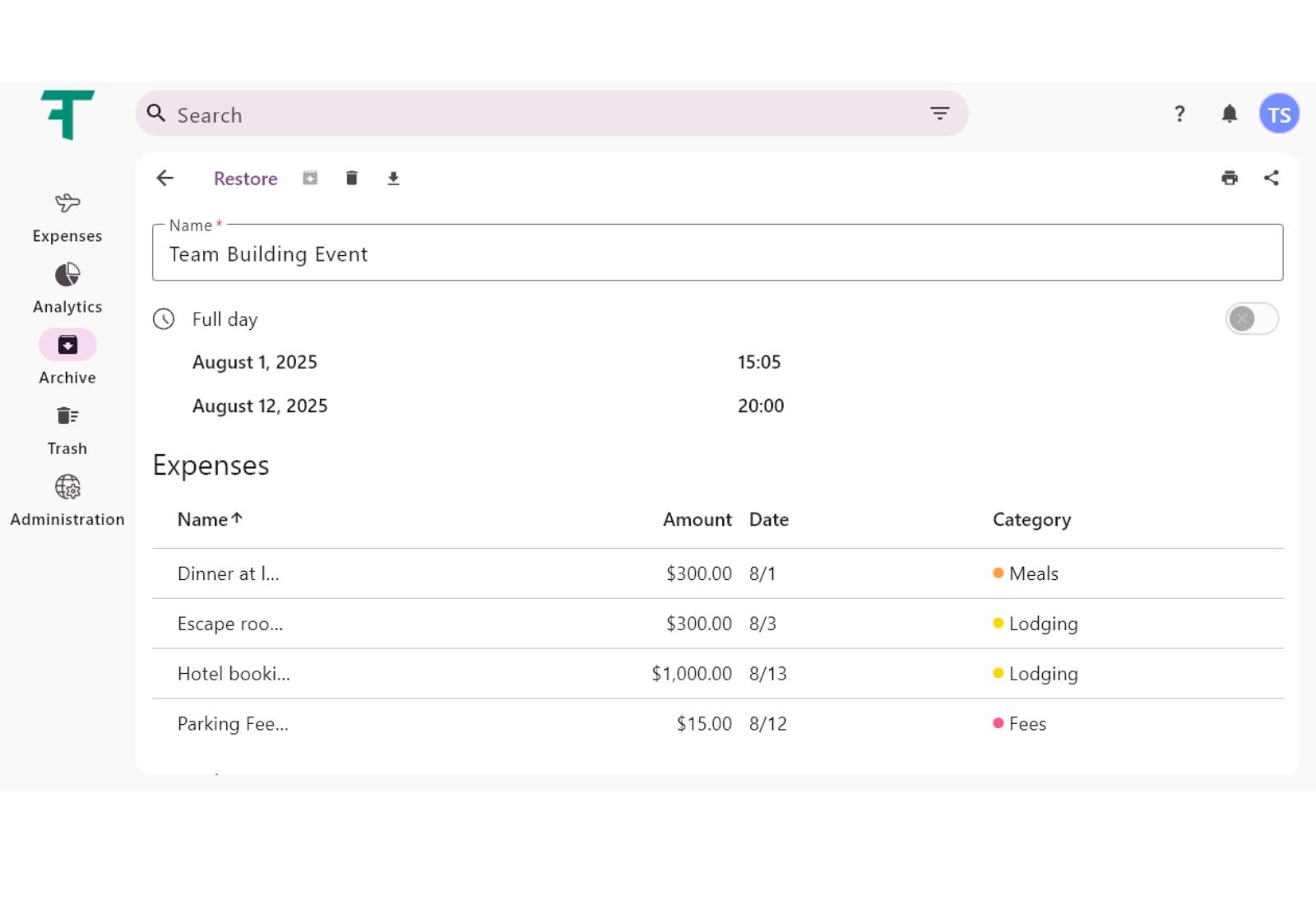Navigate to Administration section
The height and width of the screenshot is (905, 1316).
click(67, 500)
